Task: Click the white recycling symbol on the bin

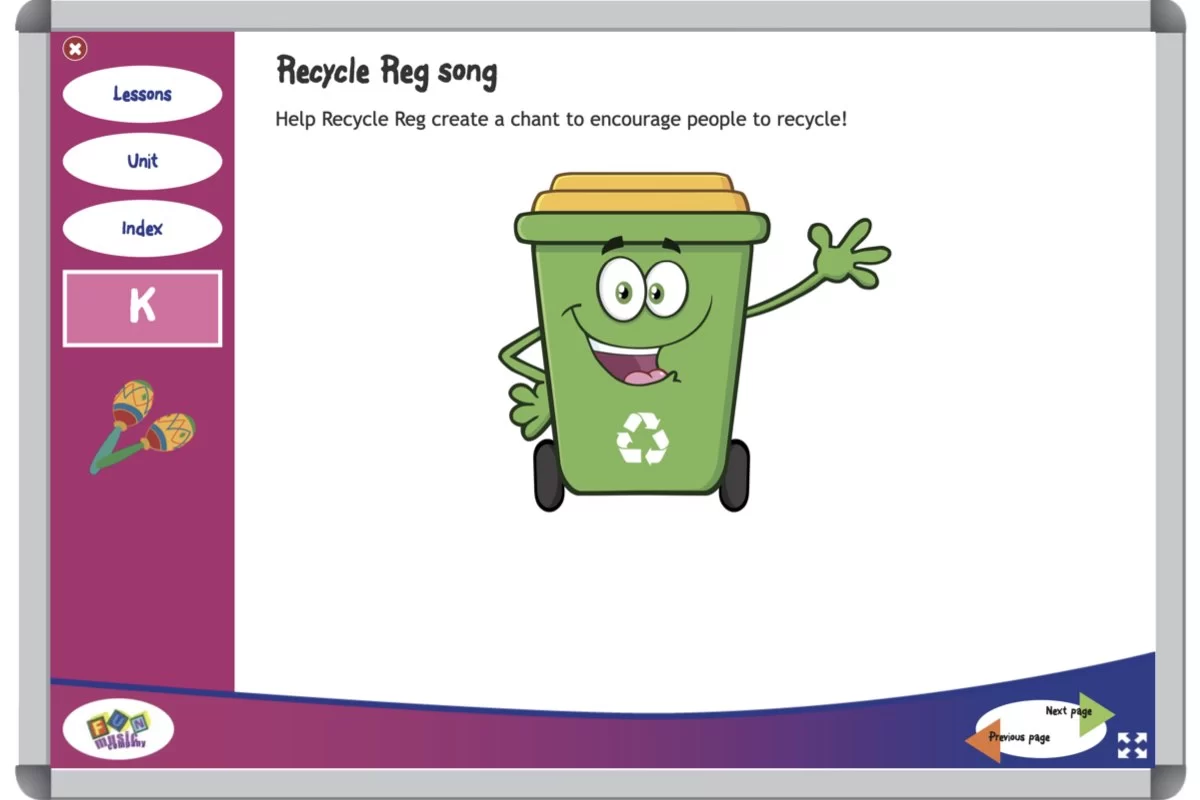Action: pyautogui.click(x=641, y=439)
